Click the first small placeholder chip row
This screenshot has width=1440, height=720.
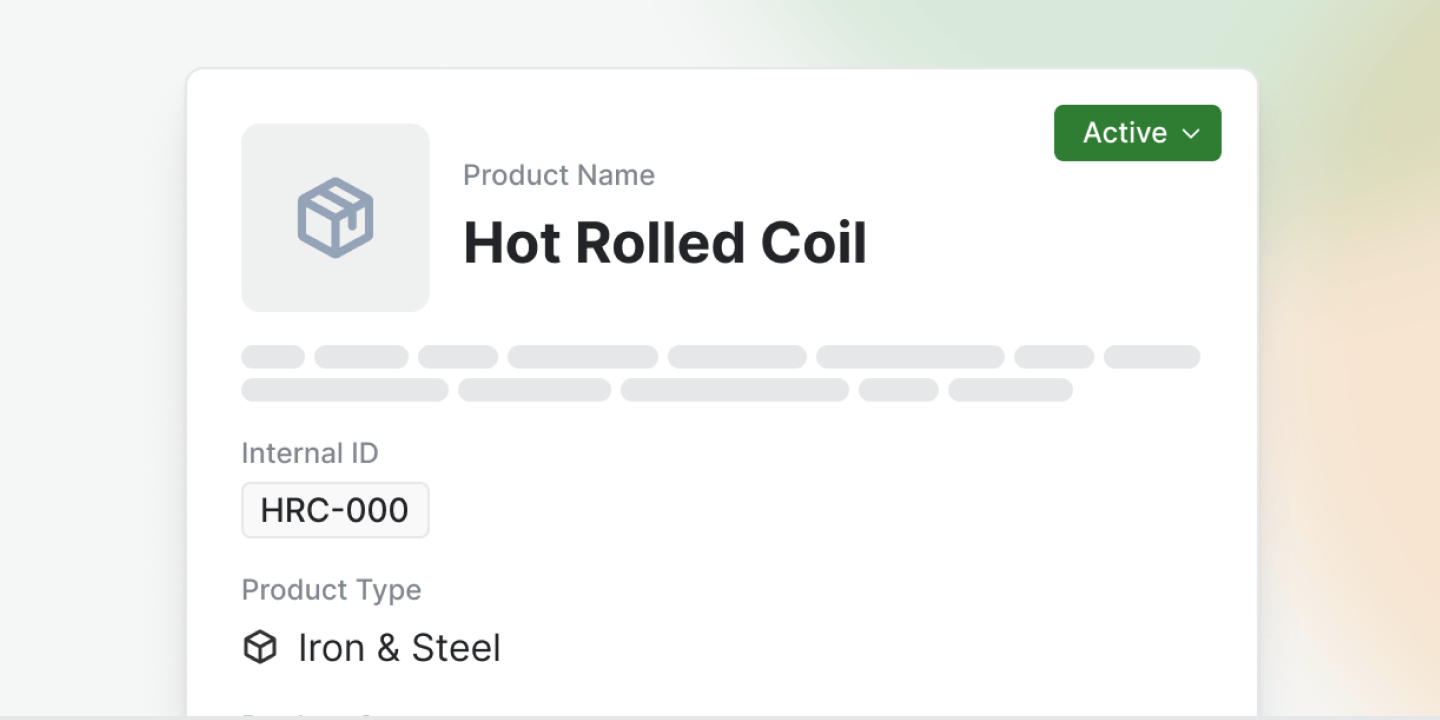[x=272, y=356]
